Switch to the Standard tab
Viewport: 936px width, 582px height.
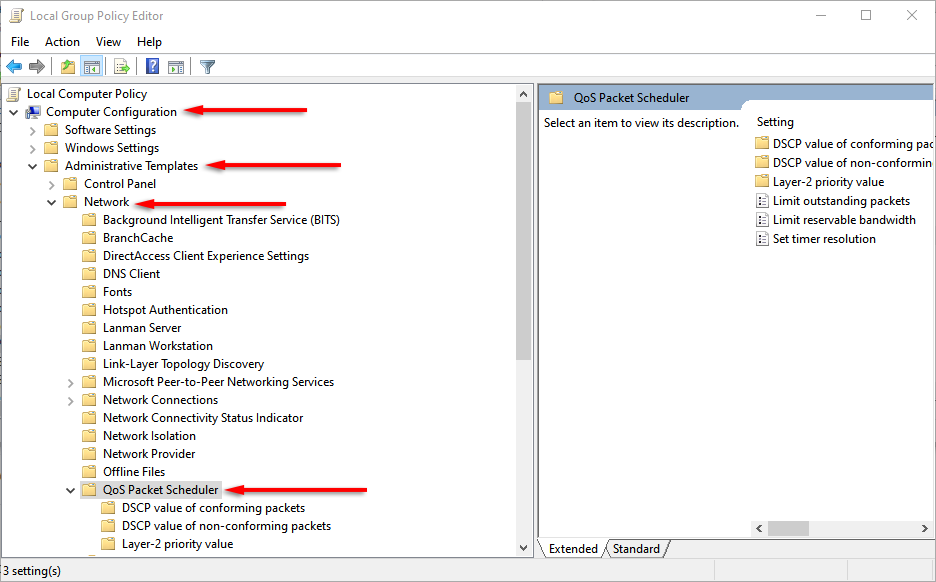pyautogui.click(x=636, y=549)
